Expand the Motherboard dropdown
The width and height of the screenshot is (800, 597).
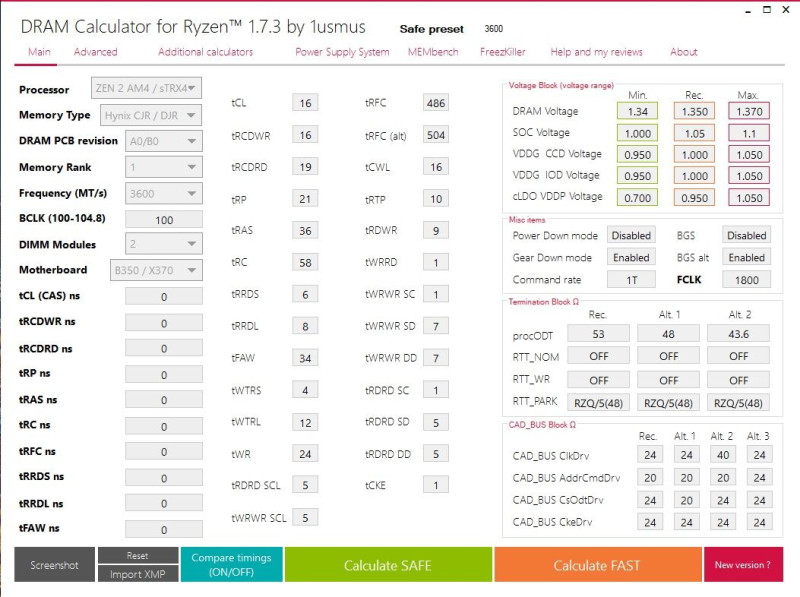pos(156,270)
